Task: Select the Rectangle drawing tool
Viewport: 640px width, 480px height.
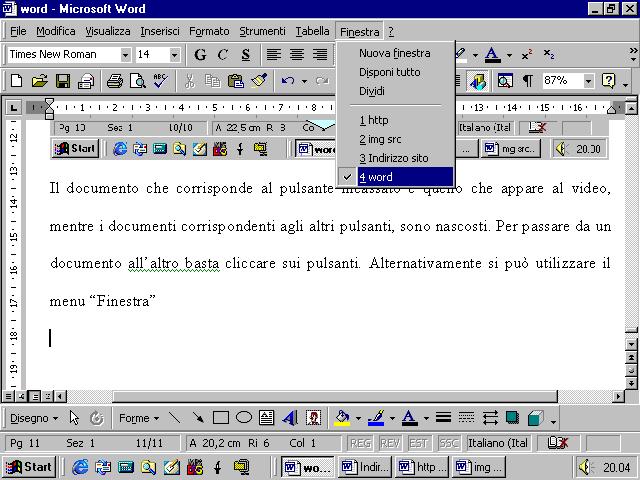Action: [x=221, y=418]
